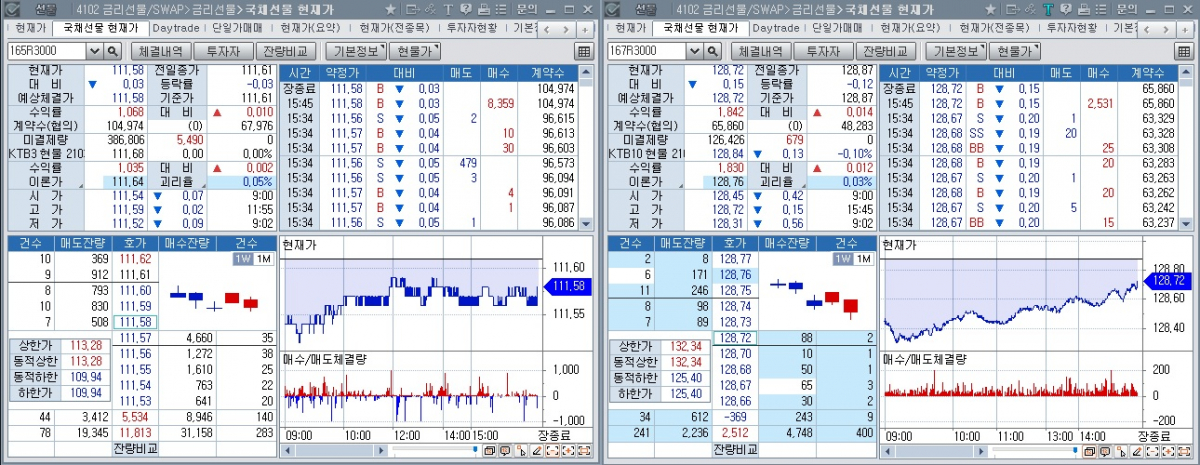Viewport: 1200px width, 465px height.
Task: Click the search magnifier next to 165R3000
Action: (x=112, y=50)
